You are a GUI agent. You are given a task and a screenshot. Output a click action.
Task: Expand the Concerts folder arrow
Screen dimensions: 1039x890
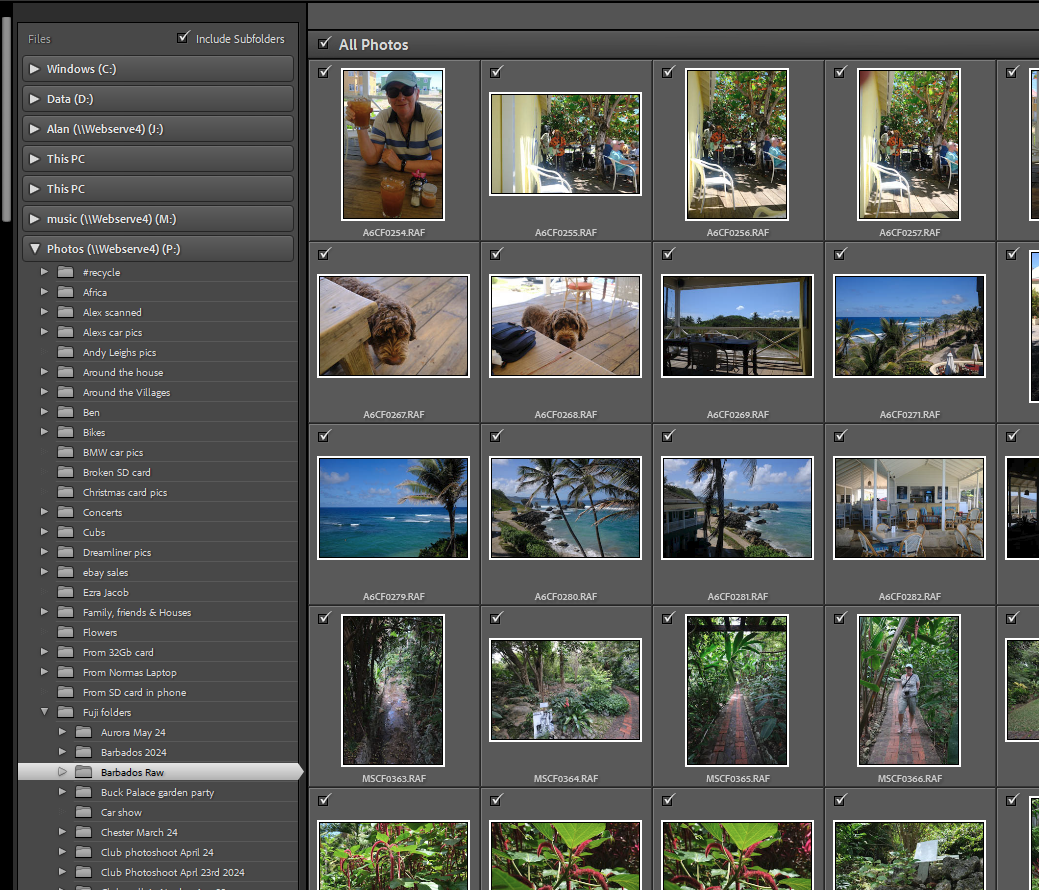[44, 512]
